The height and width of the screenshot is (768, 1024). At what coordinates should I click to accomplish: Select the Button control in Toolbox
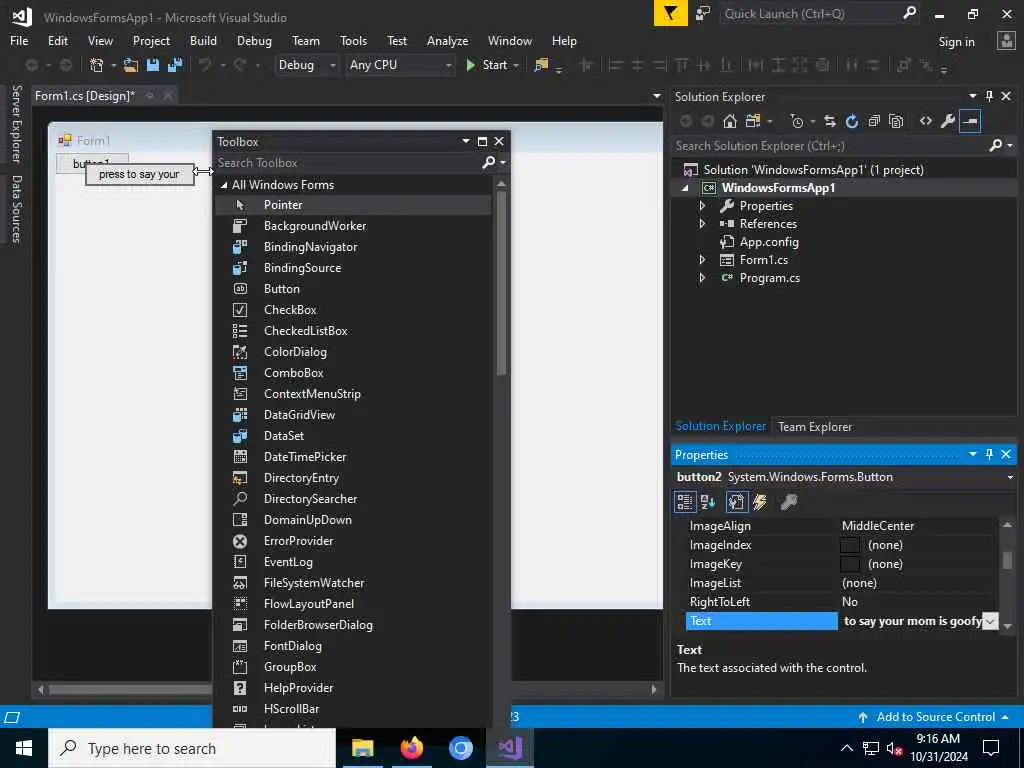coord(353,289)
